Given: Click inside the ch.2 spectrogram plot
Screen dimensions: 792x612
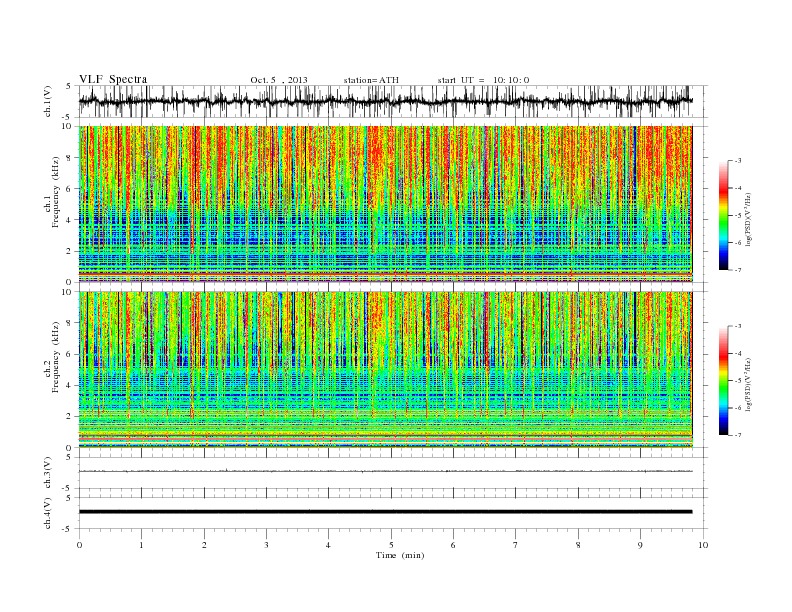Looking at the screenshot, I should [x=386, y=370].
